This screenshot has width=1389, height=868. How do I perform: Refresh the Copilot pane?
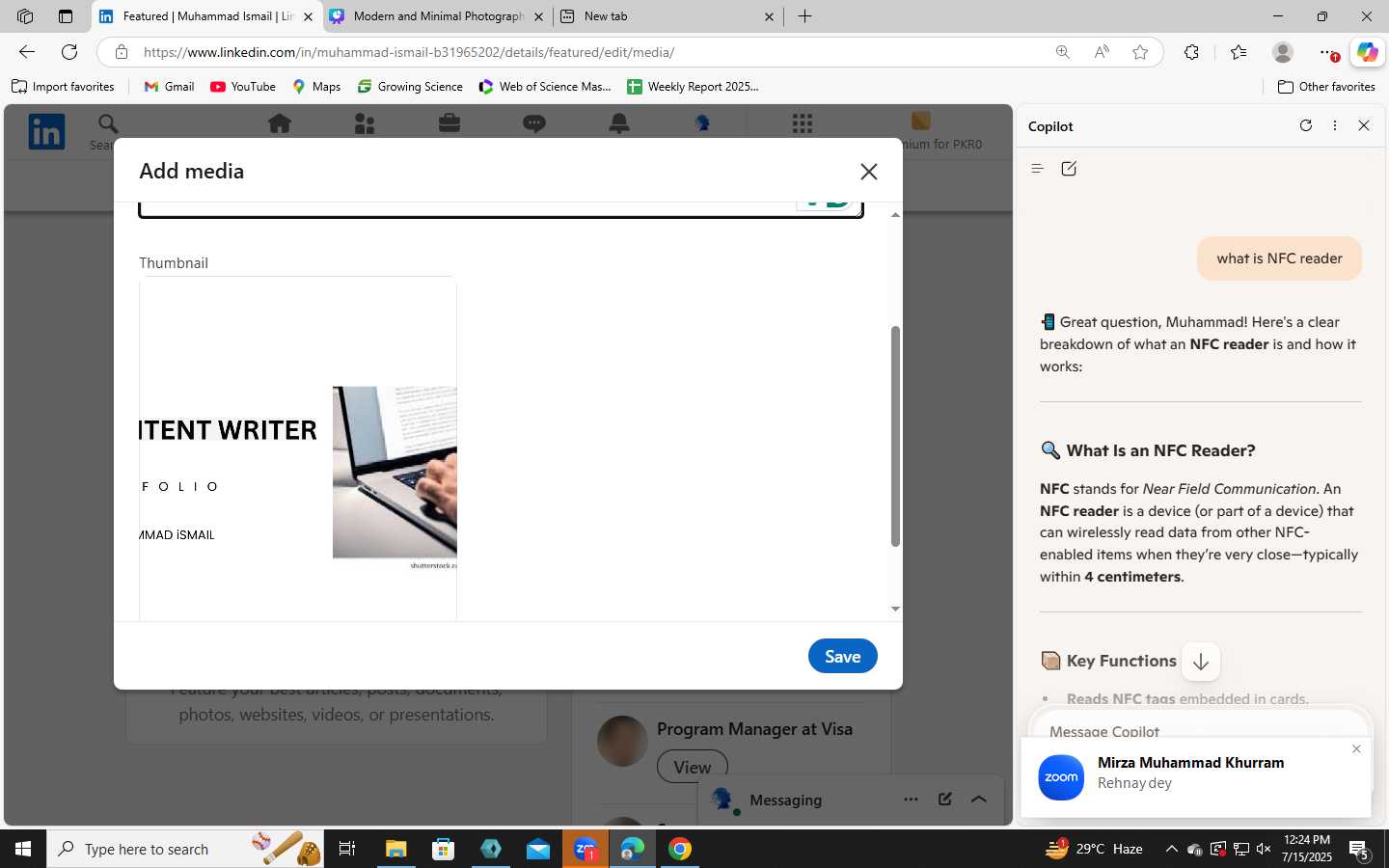coord(1305,125)
